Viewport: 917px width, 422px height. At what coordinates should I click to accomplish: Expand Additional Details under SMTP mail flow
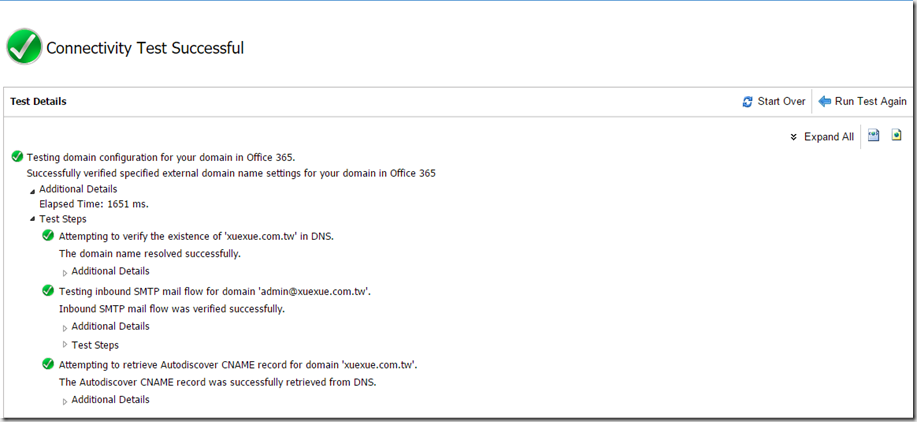coord(66,327)
